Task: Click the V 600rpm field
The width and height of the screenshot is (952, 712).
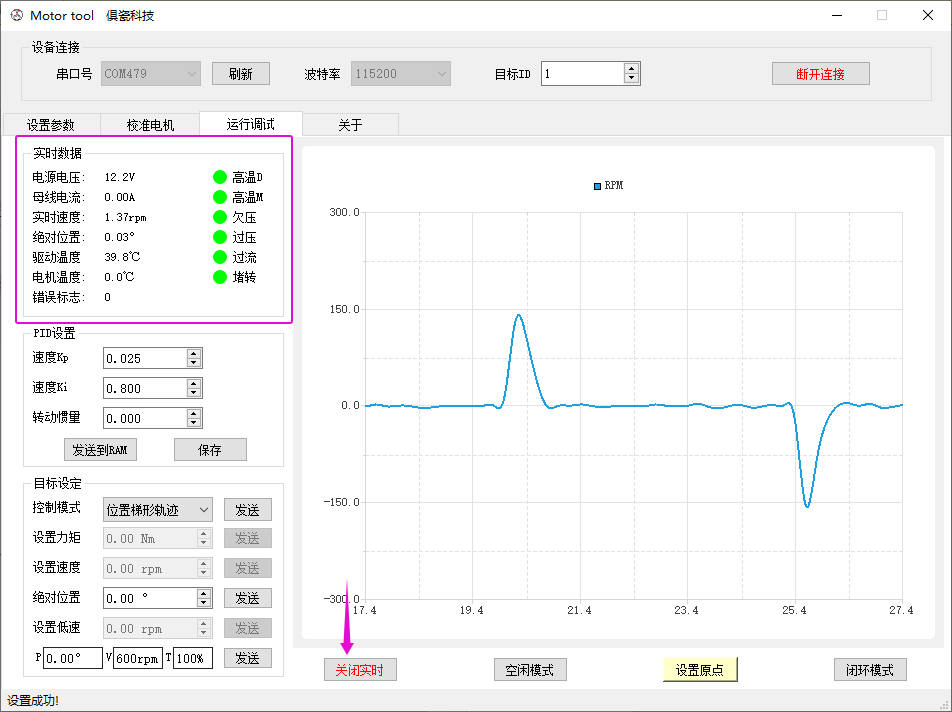Action: coord(138,658)
